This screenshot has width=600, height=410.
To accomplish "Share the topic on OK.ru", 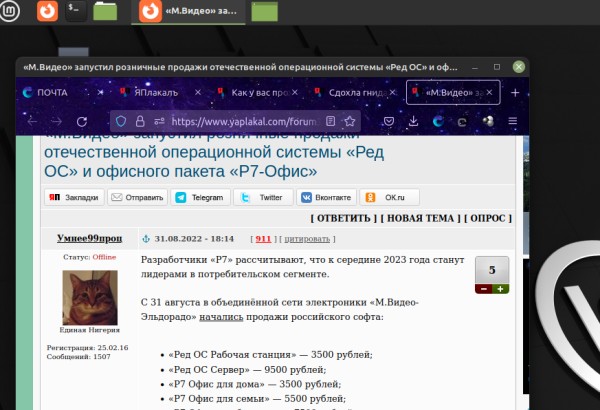I will [390, 197].
